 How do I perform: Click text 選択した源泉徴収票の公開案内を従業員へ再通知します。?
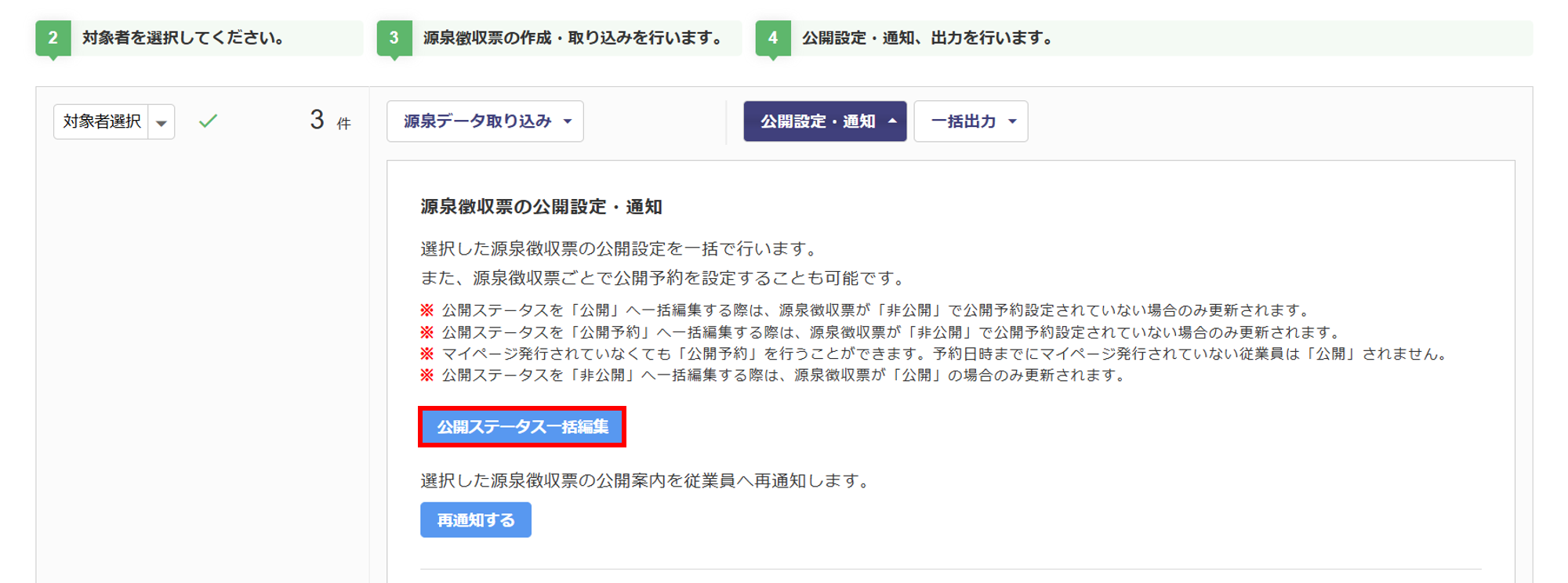(x=648, y=481)
